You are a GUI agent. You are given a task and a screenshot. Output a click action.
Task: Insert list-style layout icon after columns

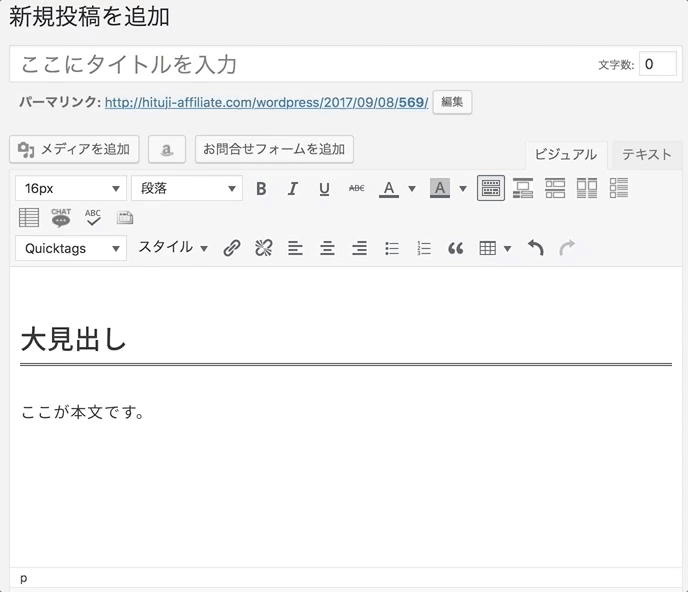pyautogui.click(x=619, y=188)
